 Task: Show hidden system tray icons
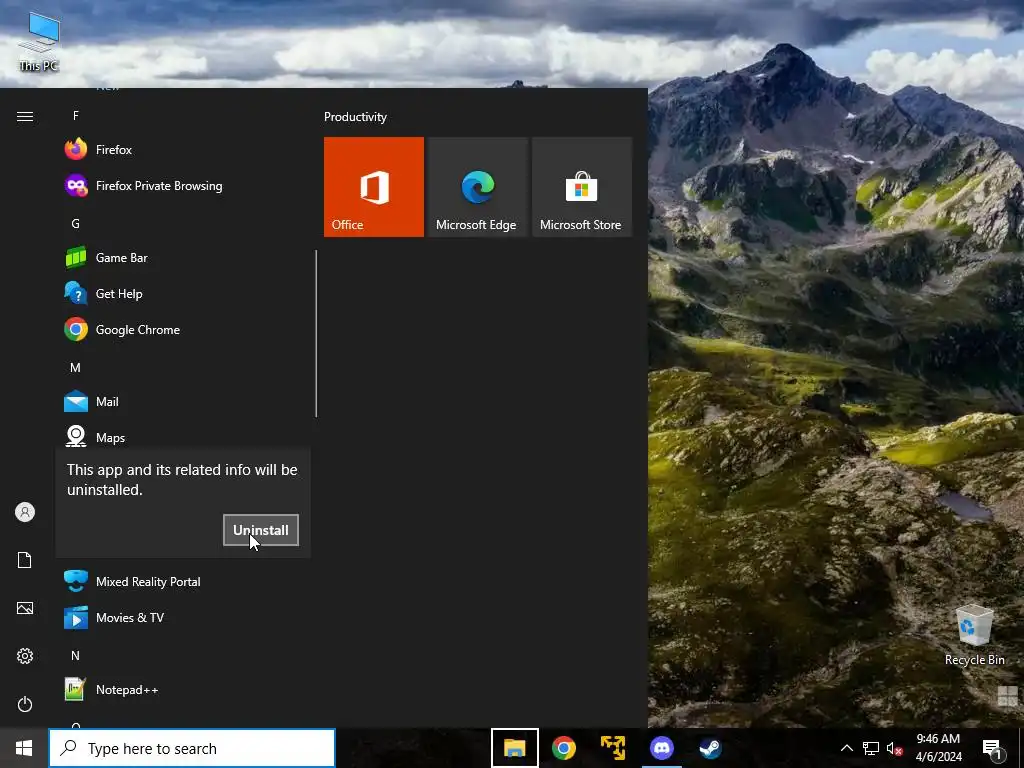(846, 748)
